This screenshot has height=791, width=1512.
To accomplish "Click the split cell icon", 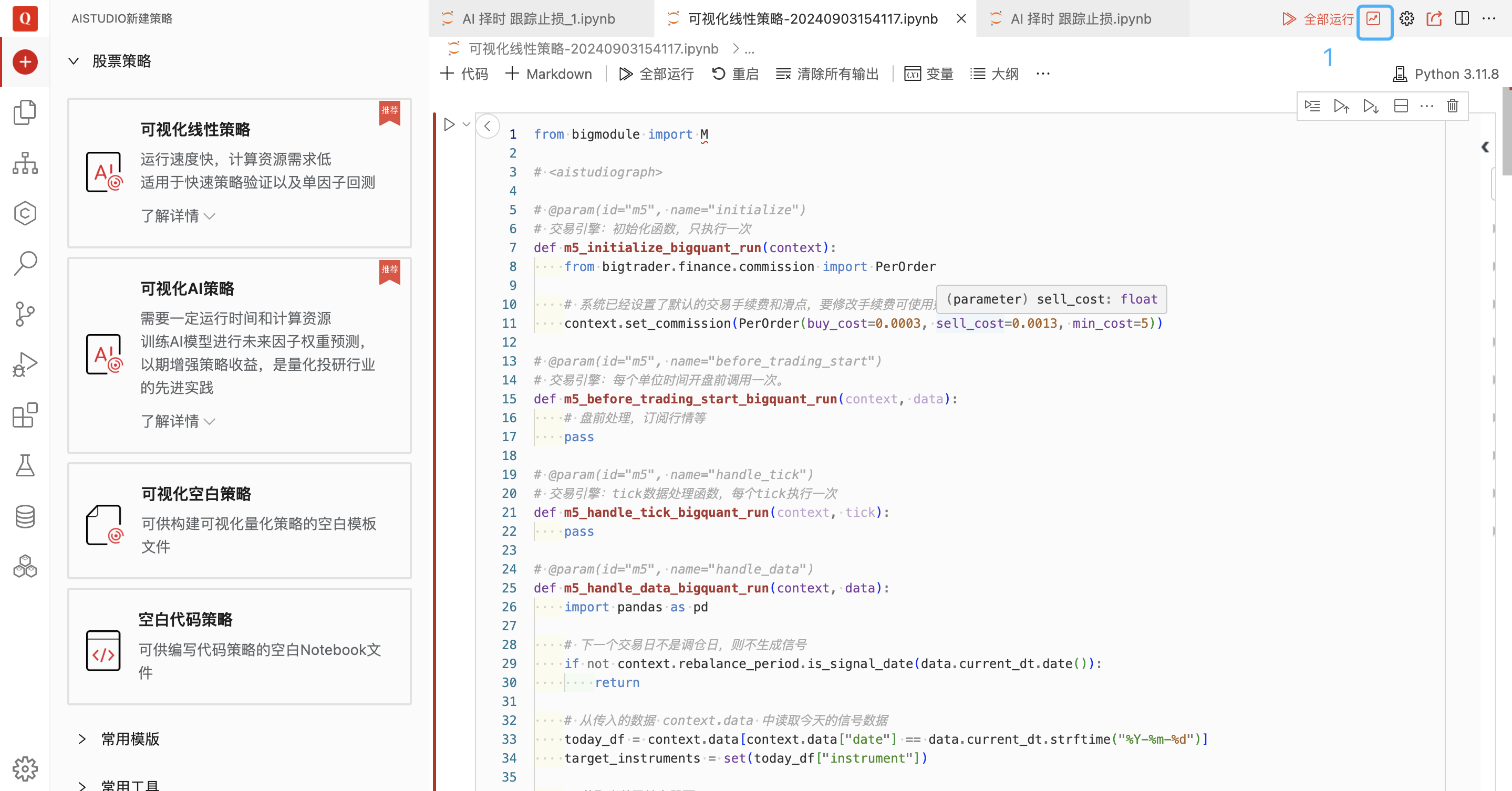I will 1401,106.
